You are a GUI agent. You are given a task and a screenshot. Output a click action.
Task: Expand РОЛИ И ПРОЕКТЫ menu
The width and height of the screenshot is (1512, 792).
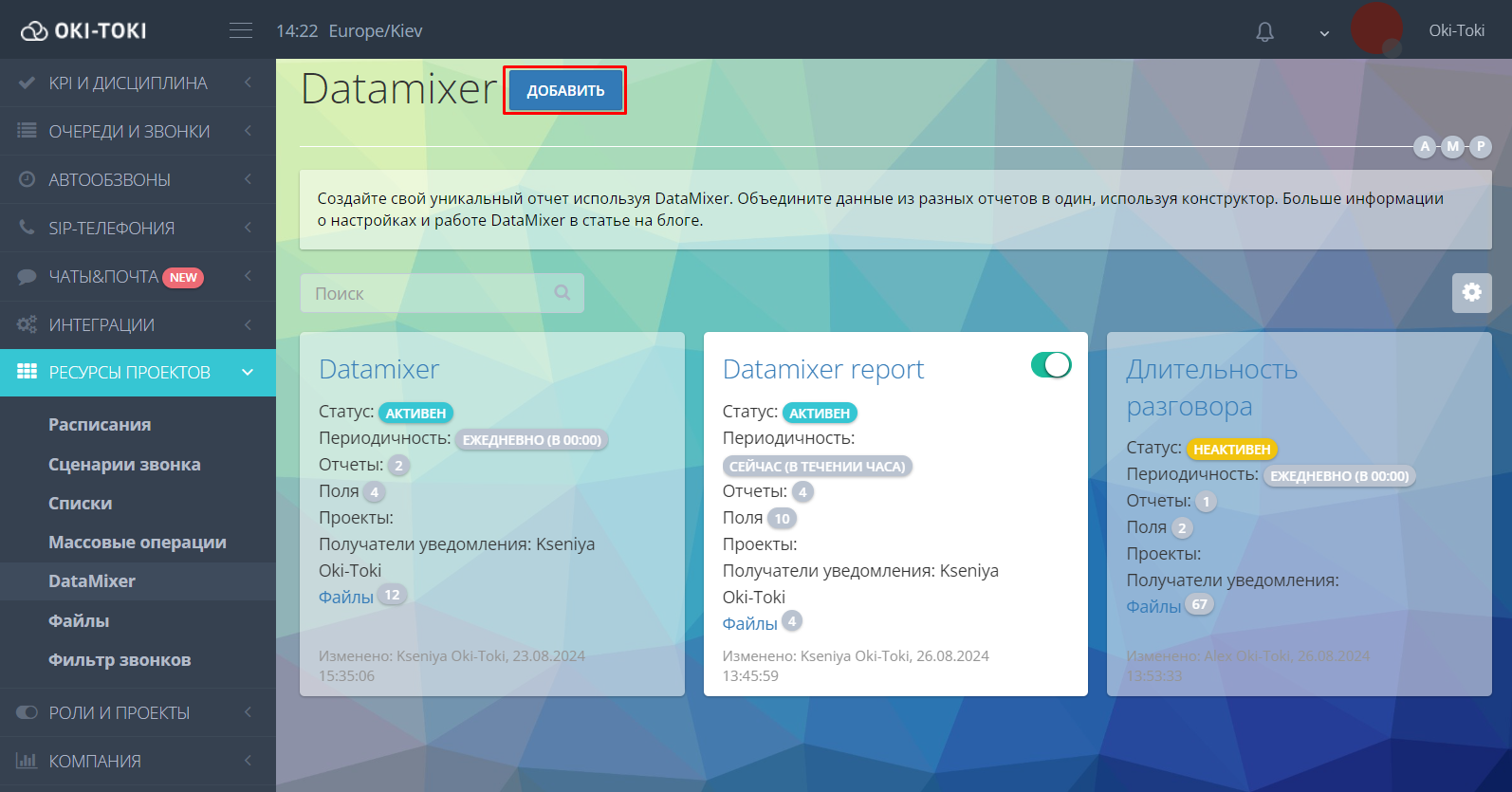coord(138,712)
